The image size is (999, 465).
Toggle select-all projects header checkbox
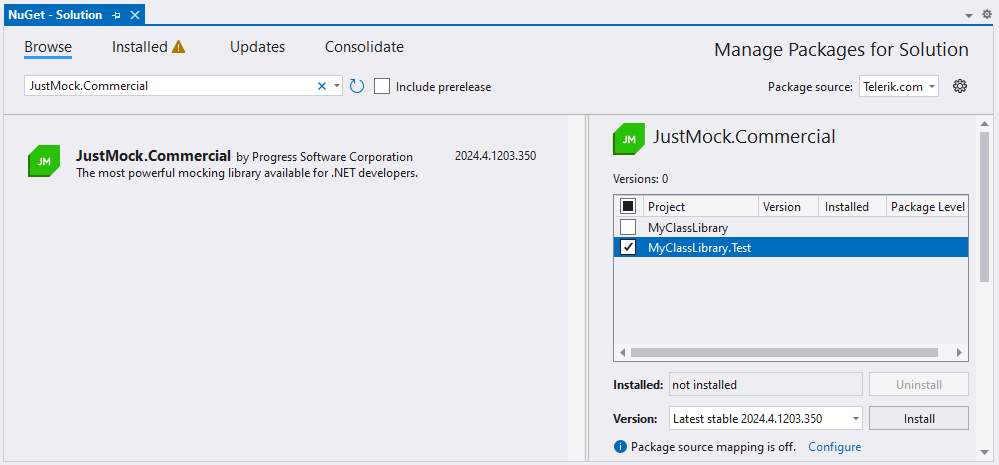point(628,206)
